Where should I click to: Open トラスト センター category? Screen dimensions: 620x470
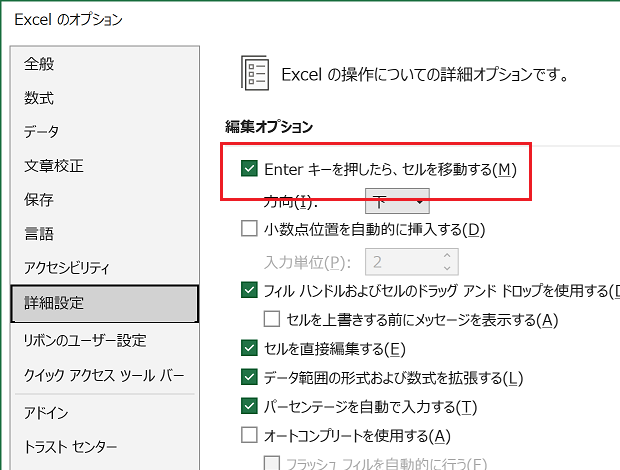tap(104, 447)
